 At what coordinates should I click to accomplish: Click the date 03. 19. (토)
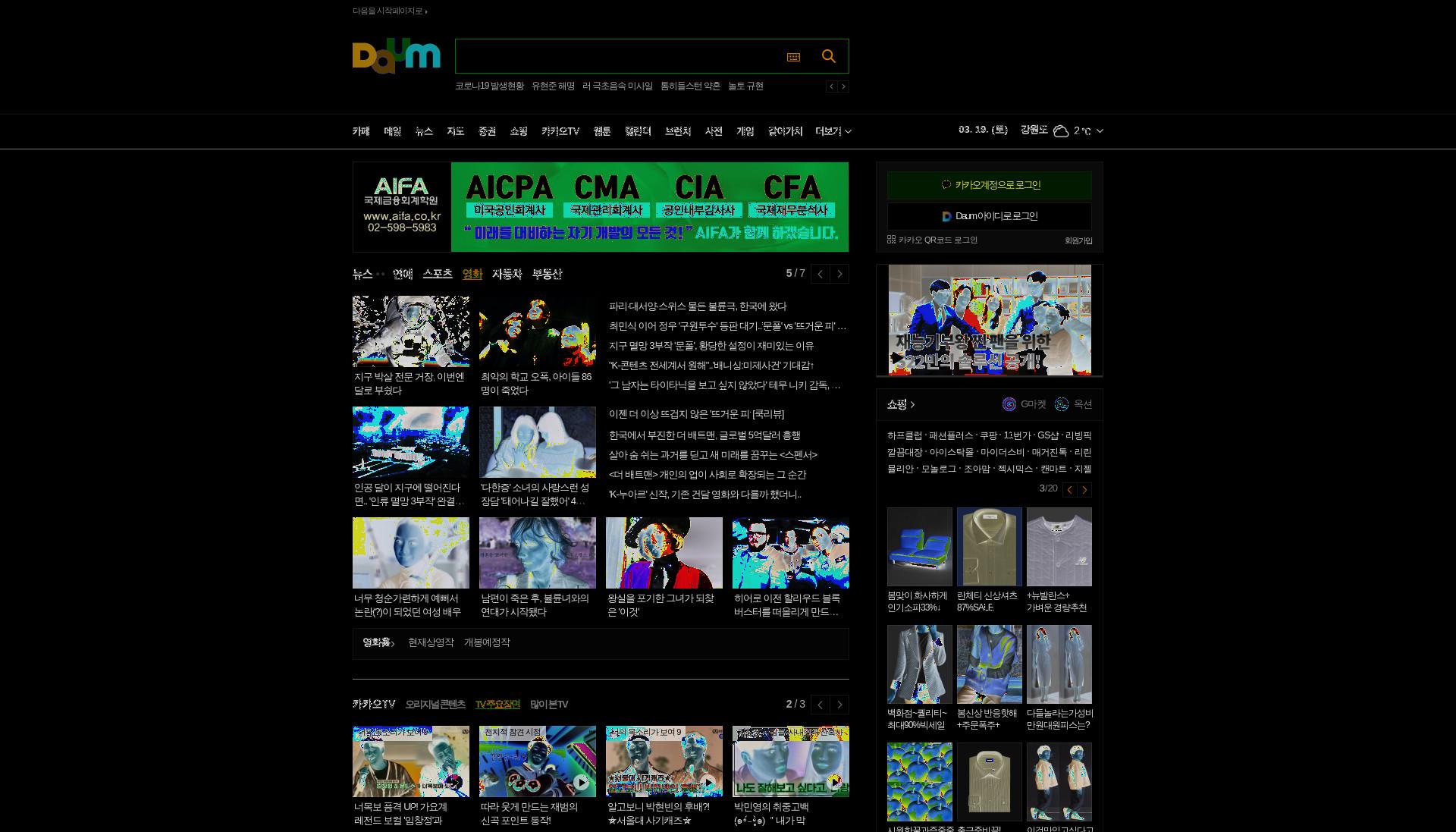pyautogui.click(x=983, y=130)
